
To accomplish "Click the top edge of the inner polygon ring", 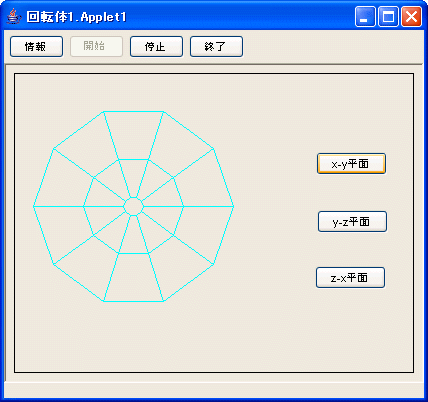I will 133,160.
